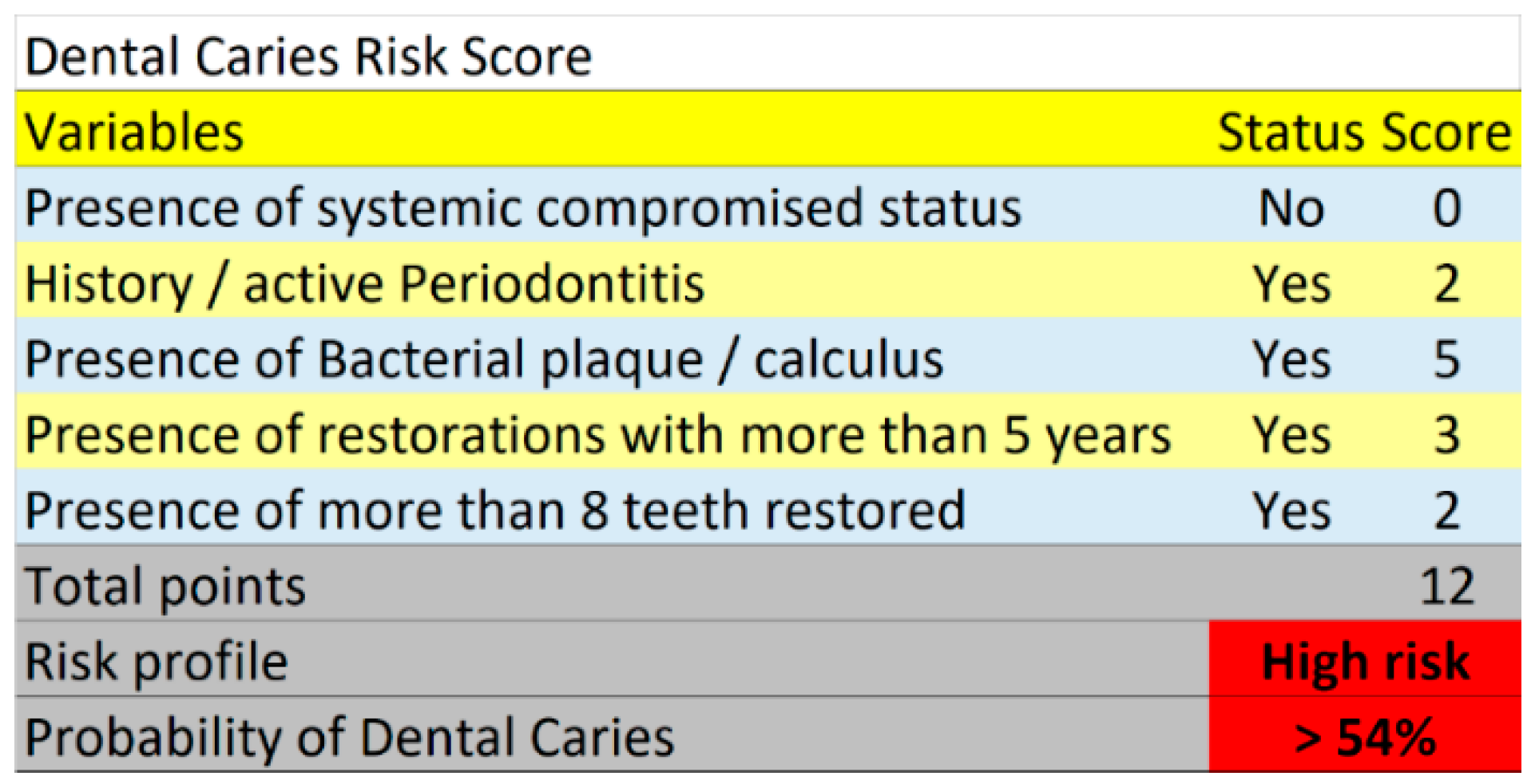Click the Dental Caries Risk Score title
Screen dimensions: 1535x784
pyautogui.click(x=308, y=57)
